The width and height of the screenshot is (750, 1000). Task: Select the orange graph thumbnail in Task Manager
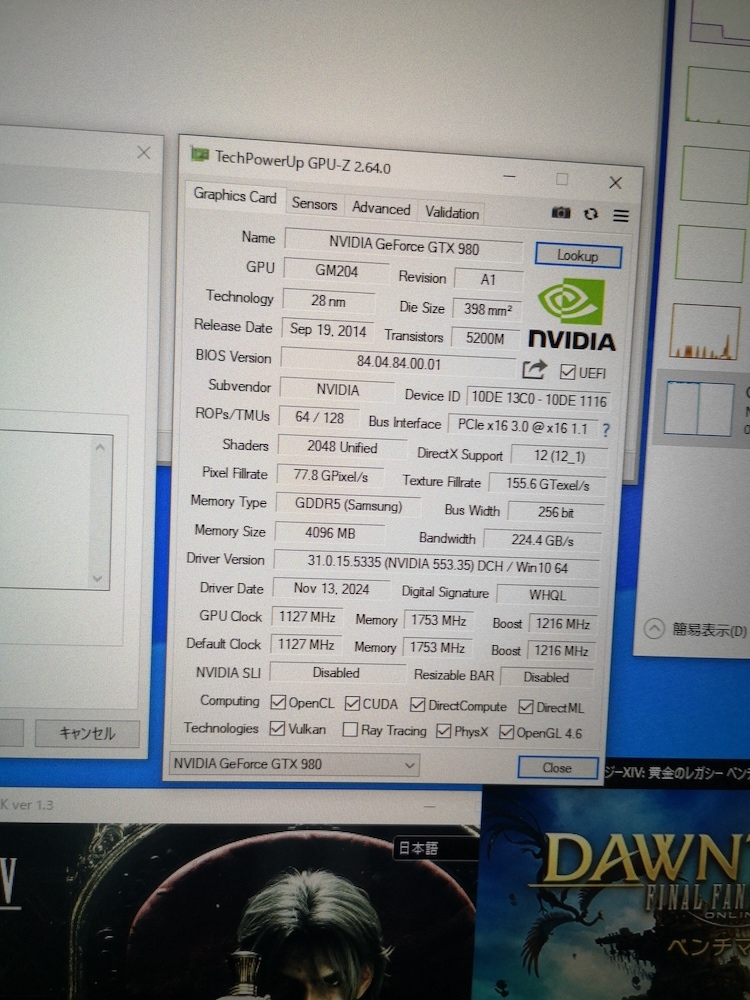[704, 332]
